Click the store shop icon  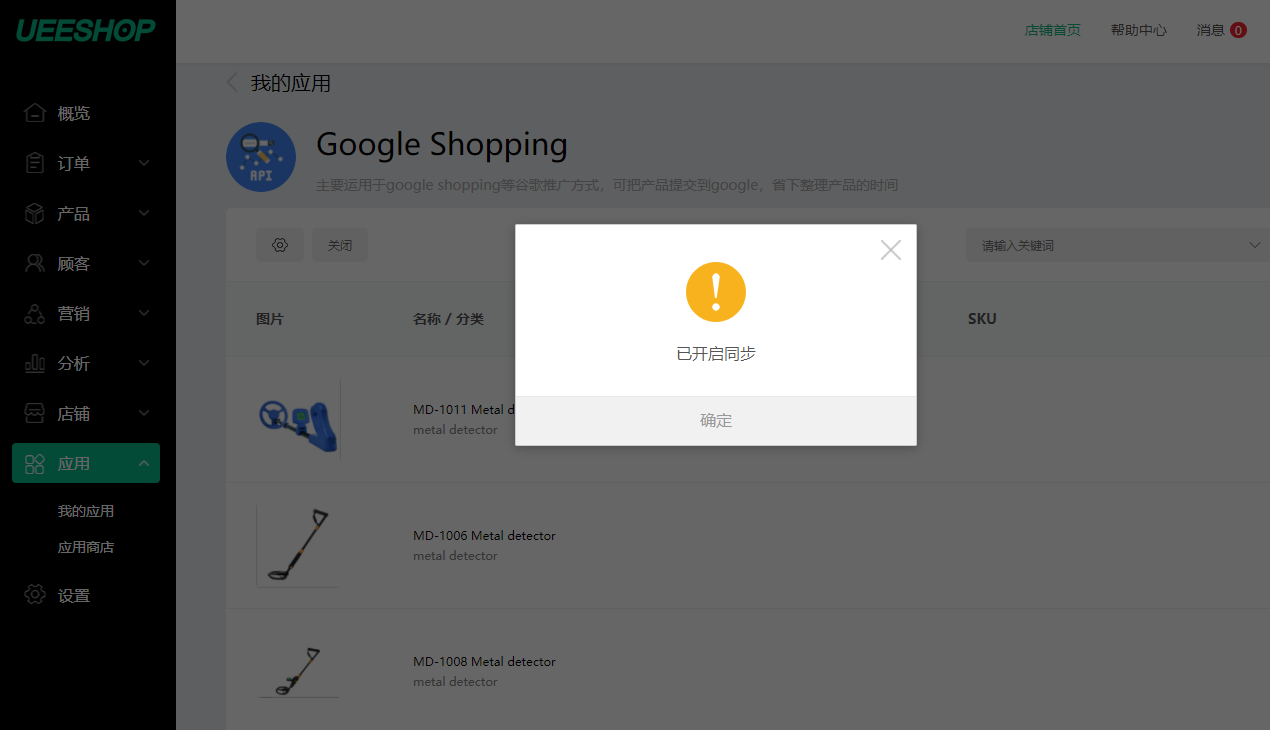tap(35, 413)
